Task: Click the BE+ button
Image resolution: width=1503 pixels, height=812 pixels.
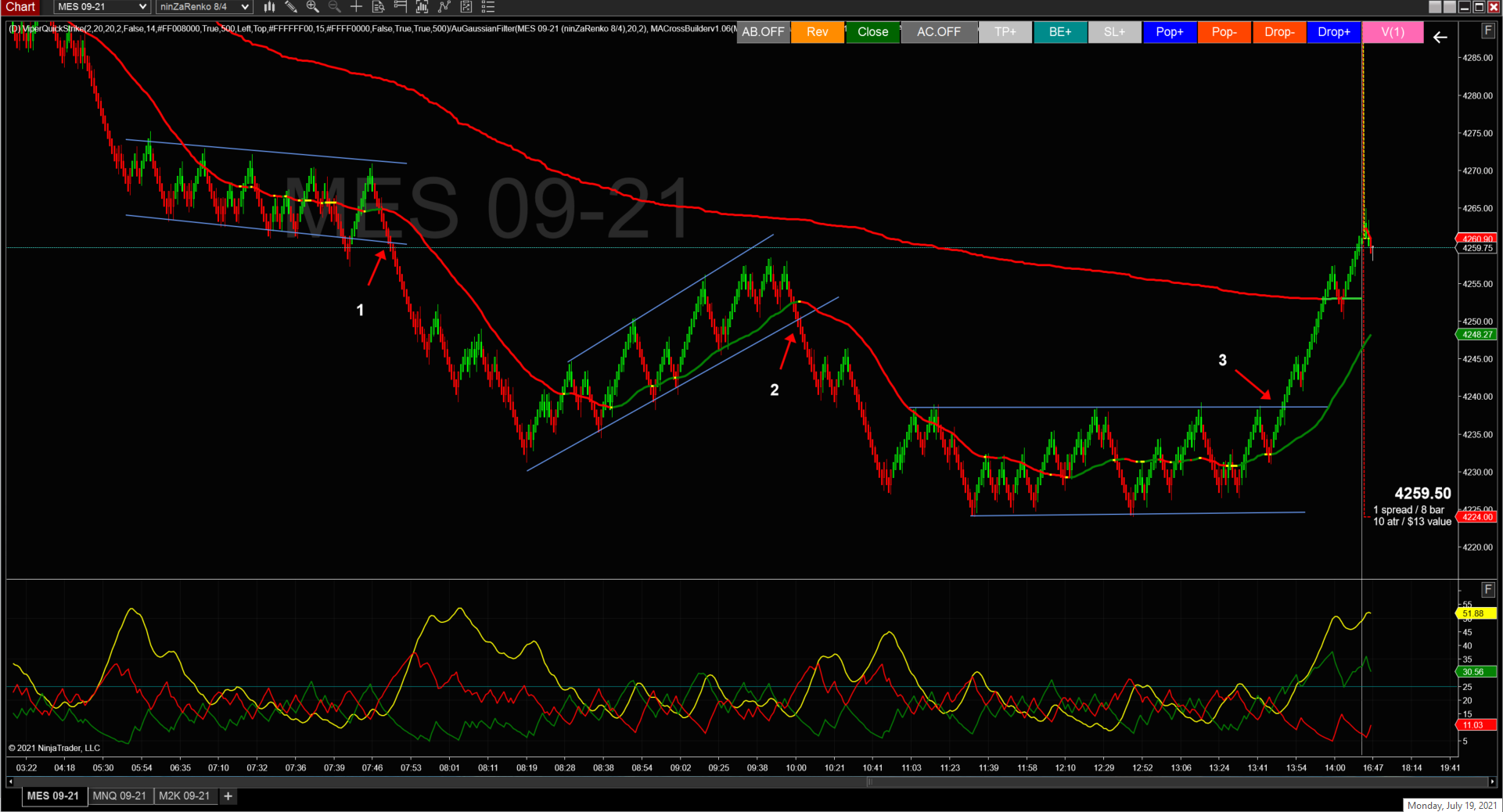Action: coord(1060,32)
